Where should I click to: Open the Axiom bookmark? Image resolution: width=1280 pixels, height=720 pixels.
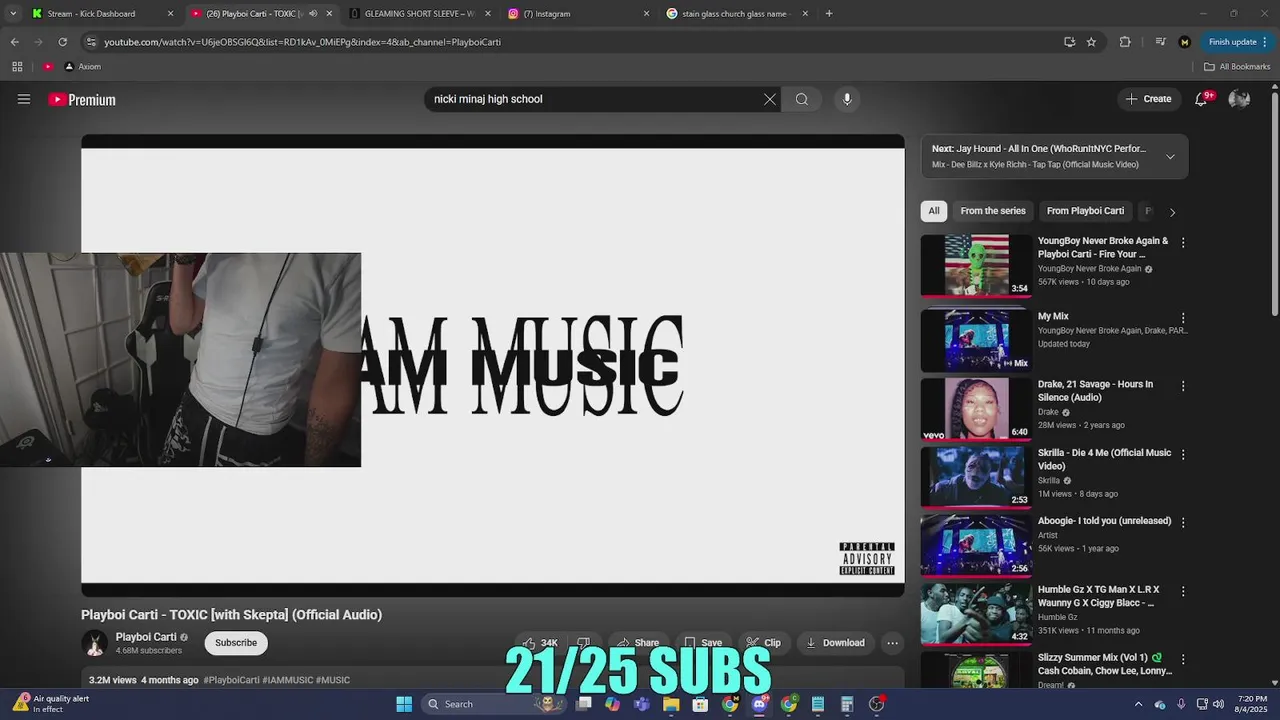[83, 67]
